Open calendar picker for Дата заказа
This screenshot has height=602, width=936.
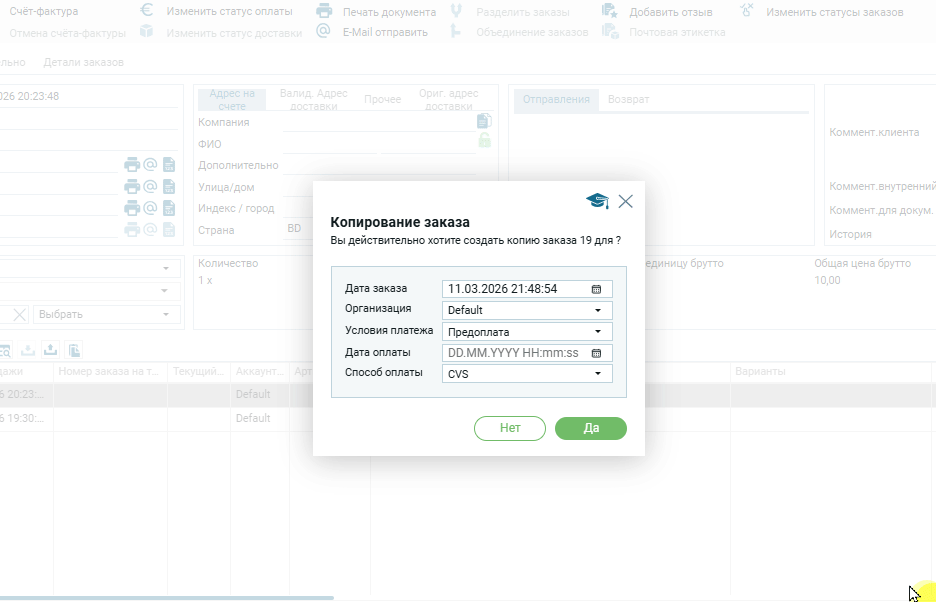(x=597, y=289)
